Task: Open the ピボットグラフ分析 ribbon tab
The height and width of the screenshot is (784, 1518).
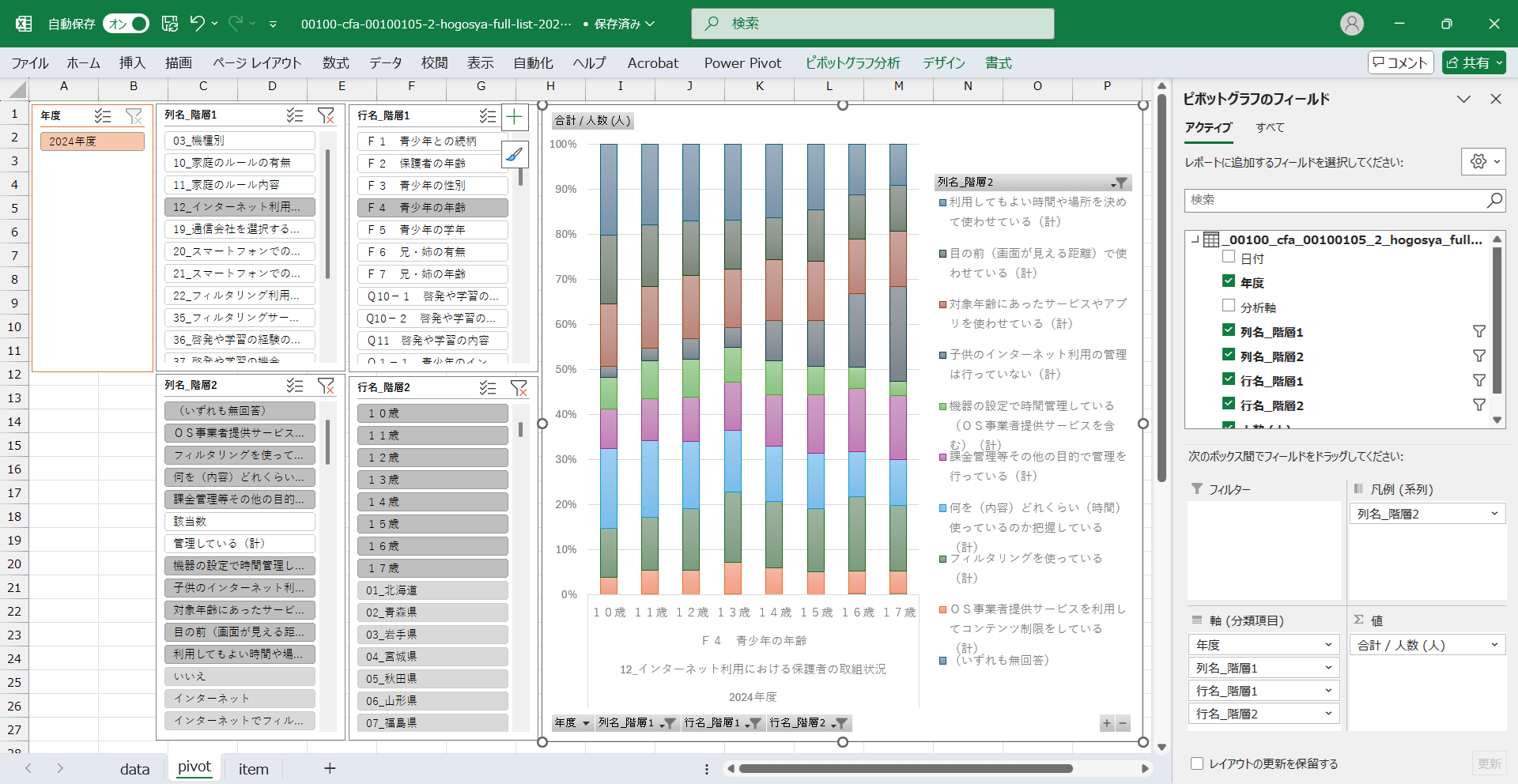Action: 852,63
